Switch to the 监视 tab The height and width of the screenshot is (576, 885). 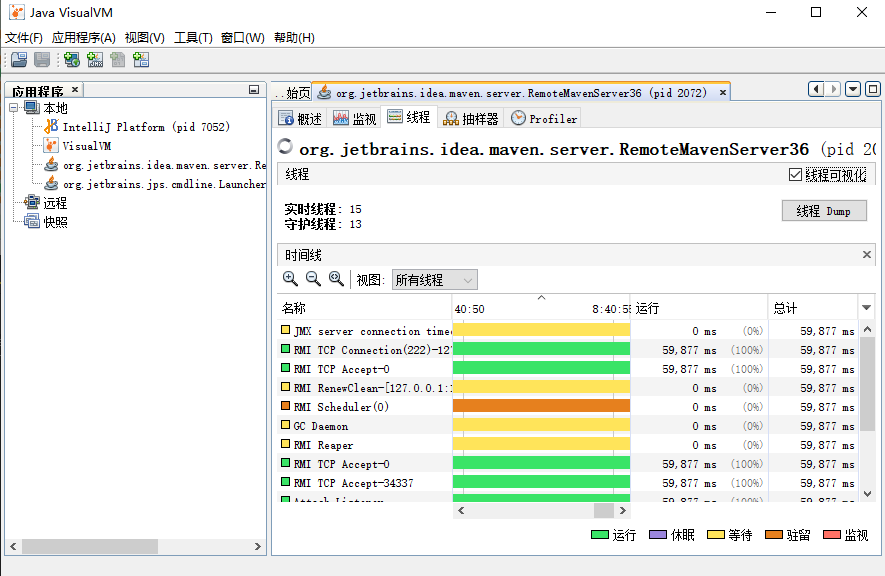pyautogui.click(x=354, y=118)
